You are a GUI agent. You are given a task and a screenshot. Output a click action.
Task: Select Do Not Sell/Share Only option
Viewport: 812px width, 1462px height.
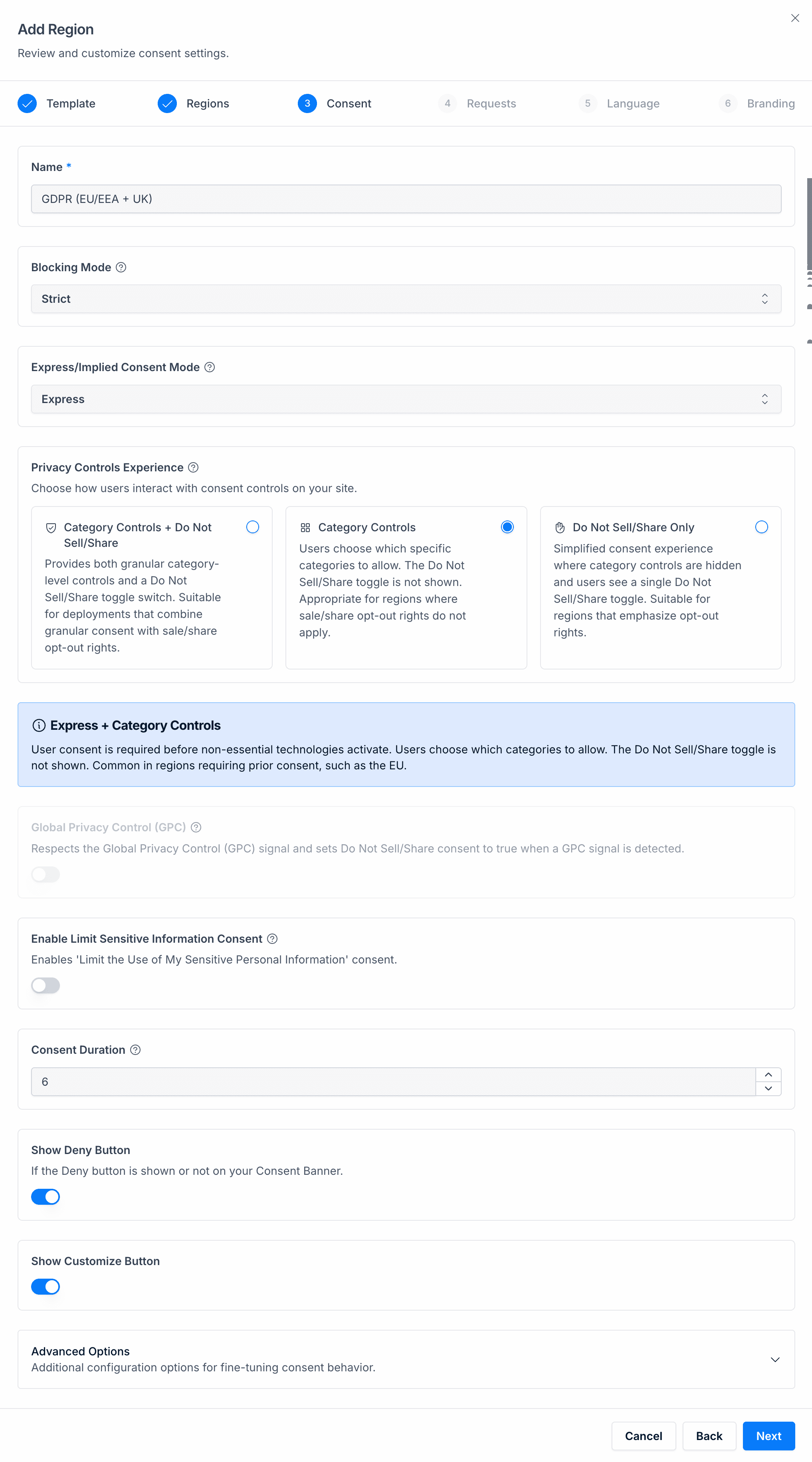[x=762, y=527]
